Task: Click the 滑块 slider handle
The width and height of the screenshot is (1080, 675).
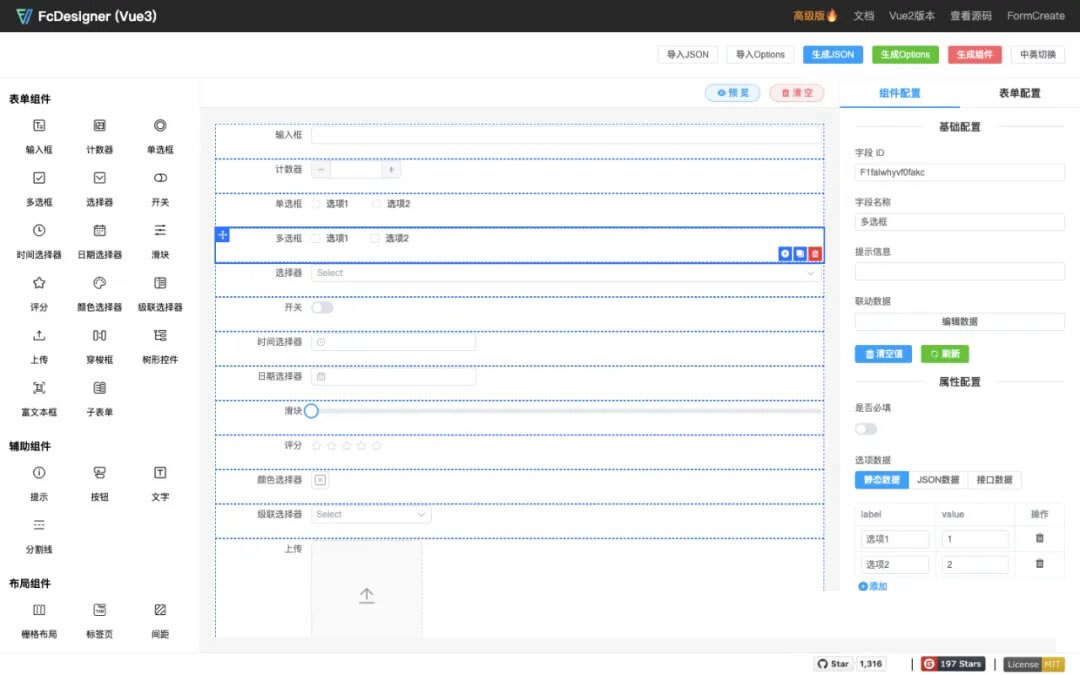Action: click(x=311, y=411)
